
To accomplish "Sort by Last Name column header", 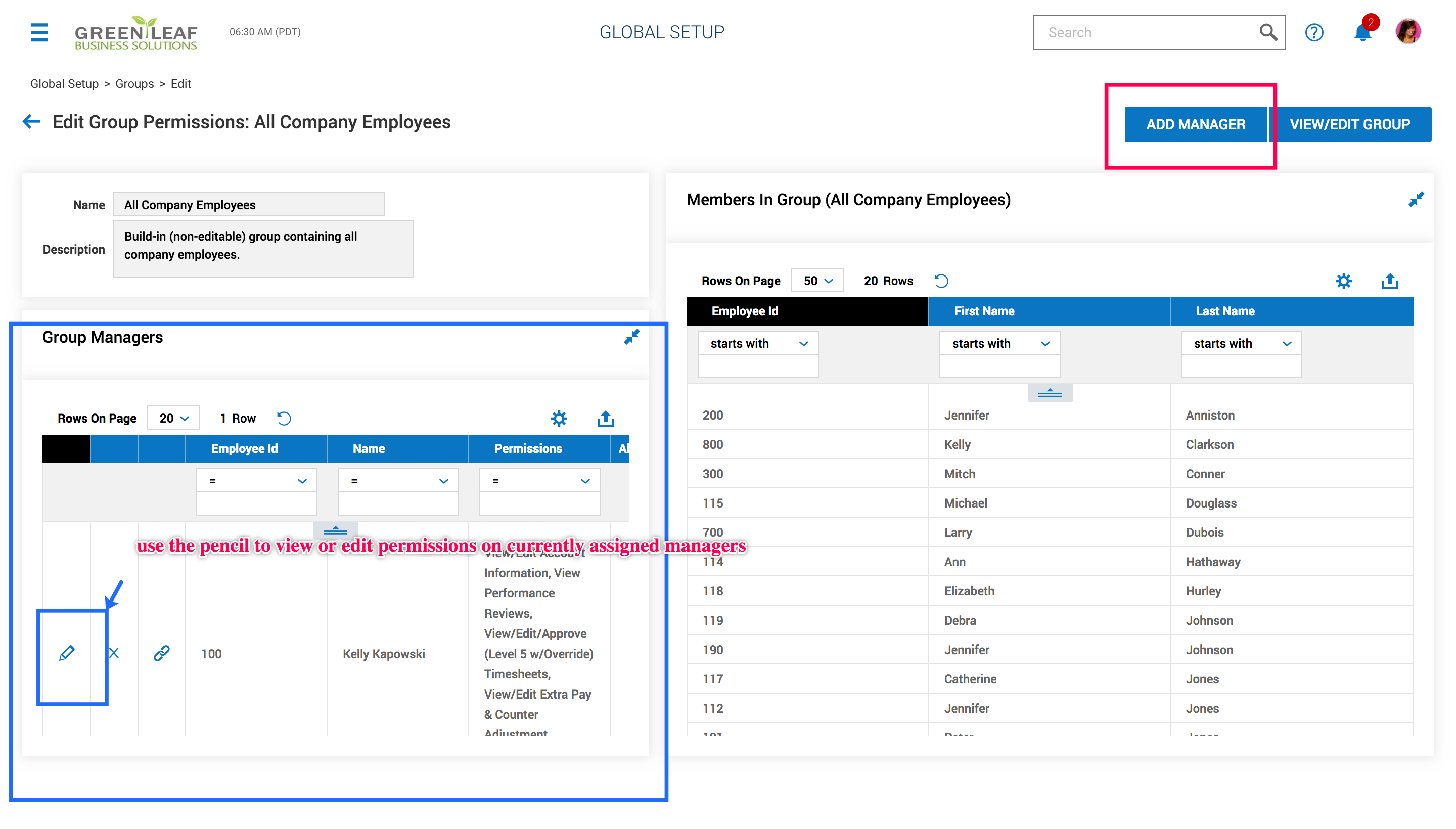I will click(1224, 311).
